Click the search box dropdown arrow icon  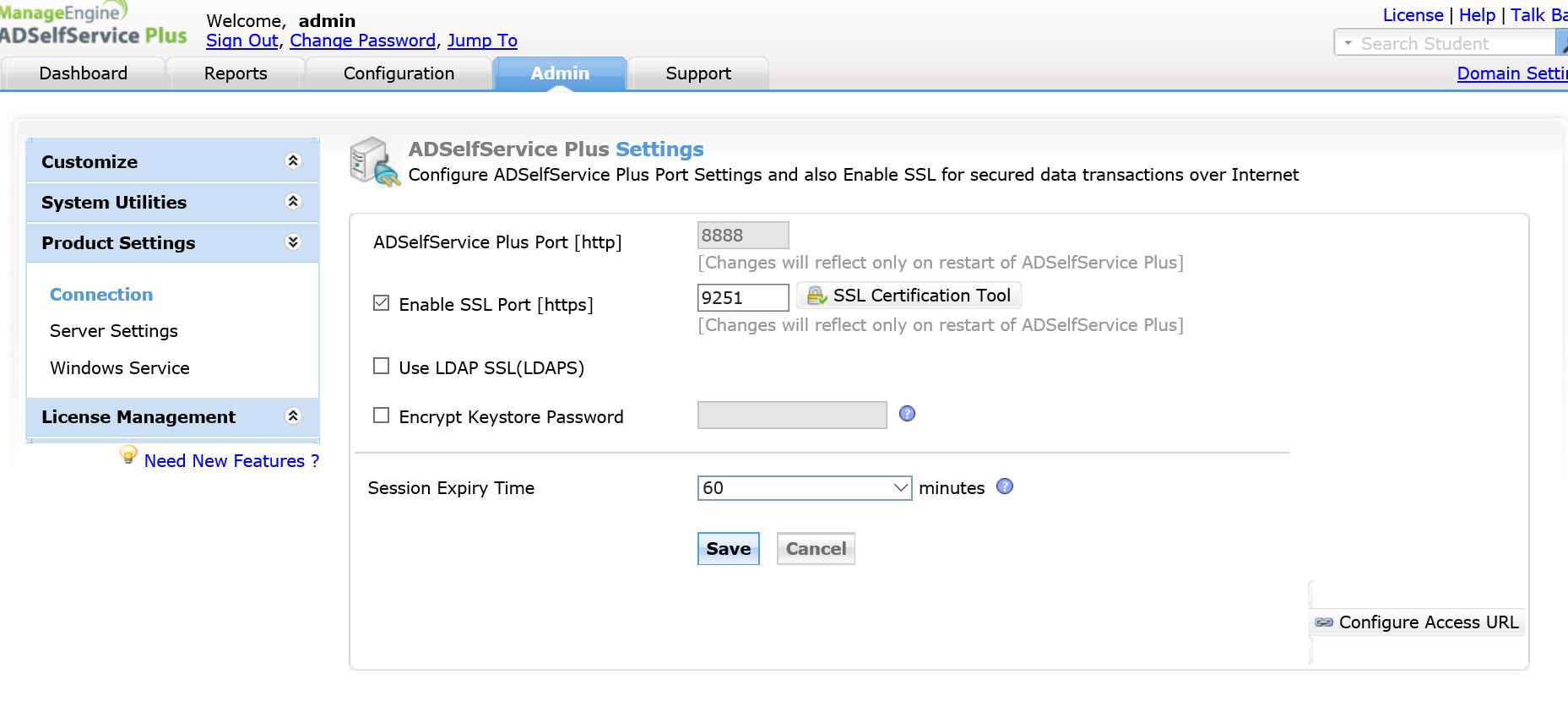(1348, 42)
